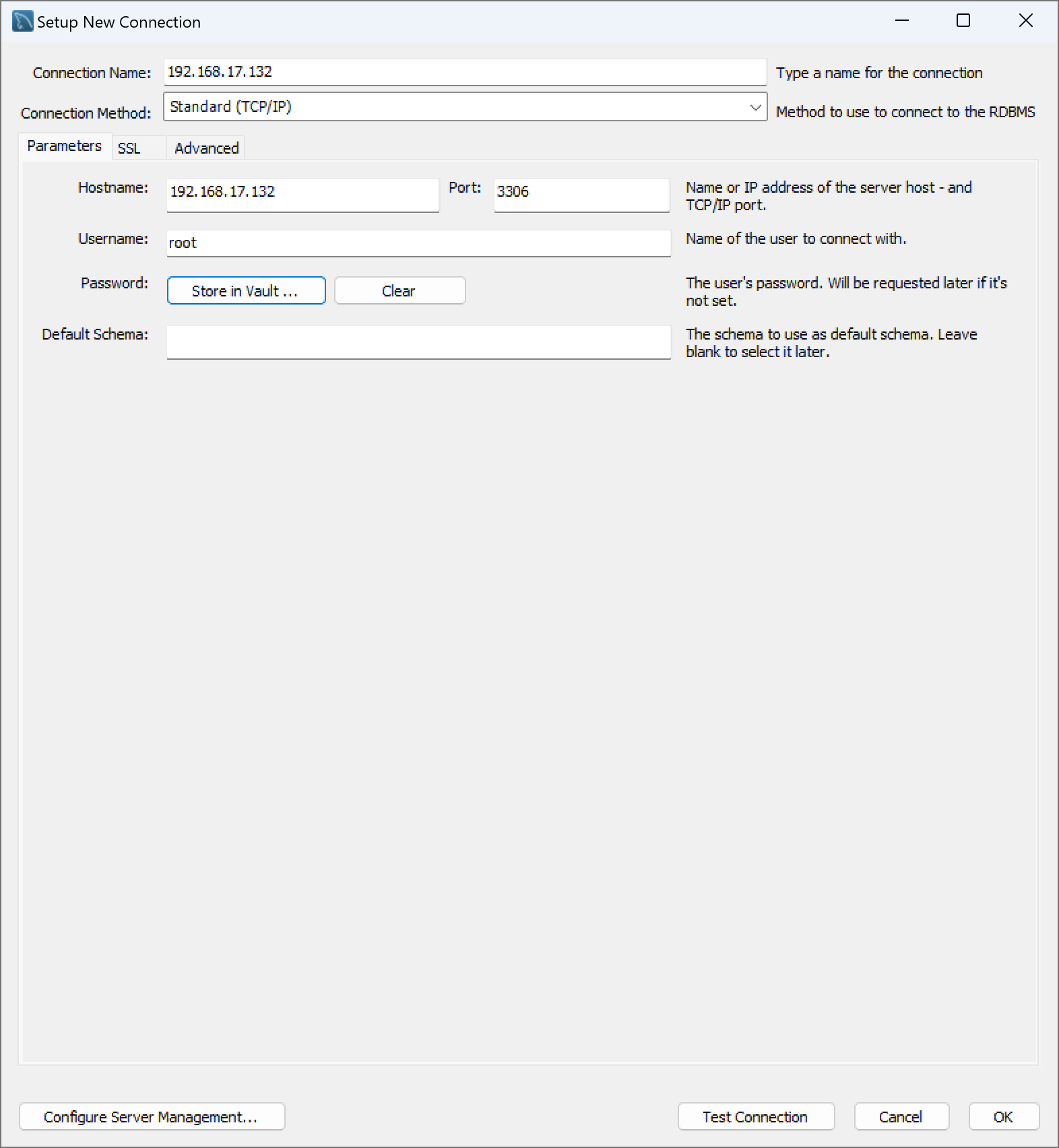The image size is (1059, 1148).
Task: Open the Advanced tab
Action: point(206,148)
